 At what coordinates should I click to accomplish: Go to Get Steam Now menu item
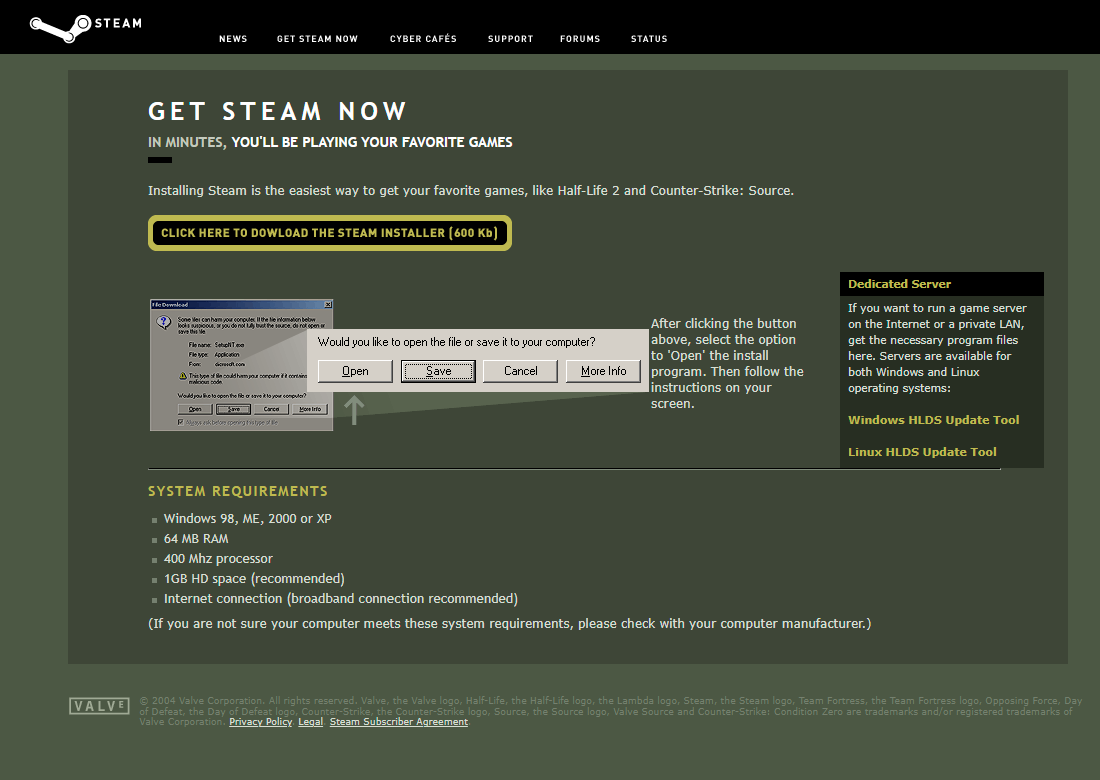point(317,39)
